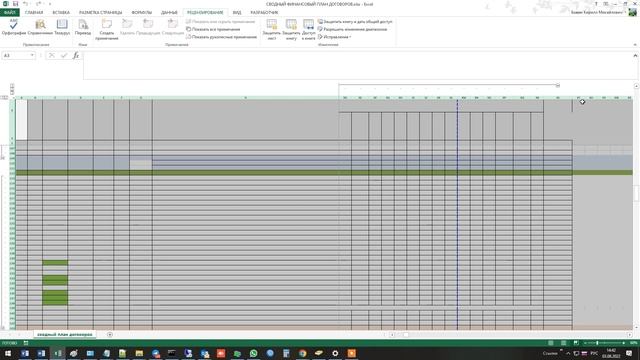640x360 pixels.
Task: Open the Windows Start menu
Action: tap(7, 353)
